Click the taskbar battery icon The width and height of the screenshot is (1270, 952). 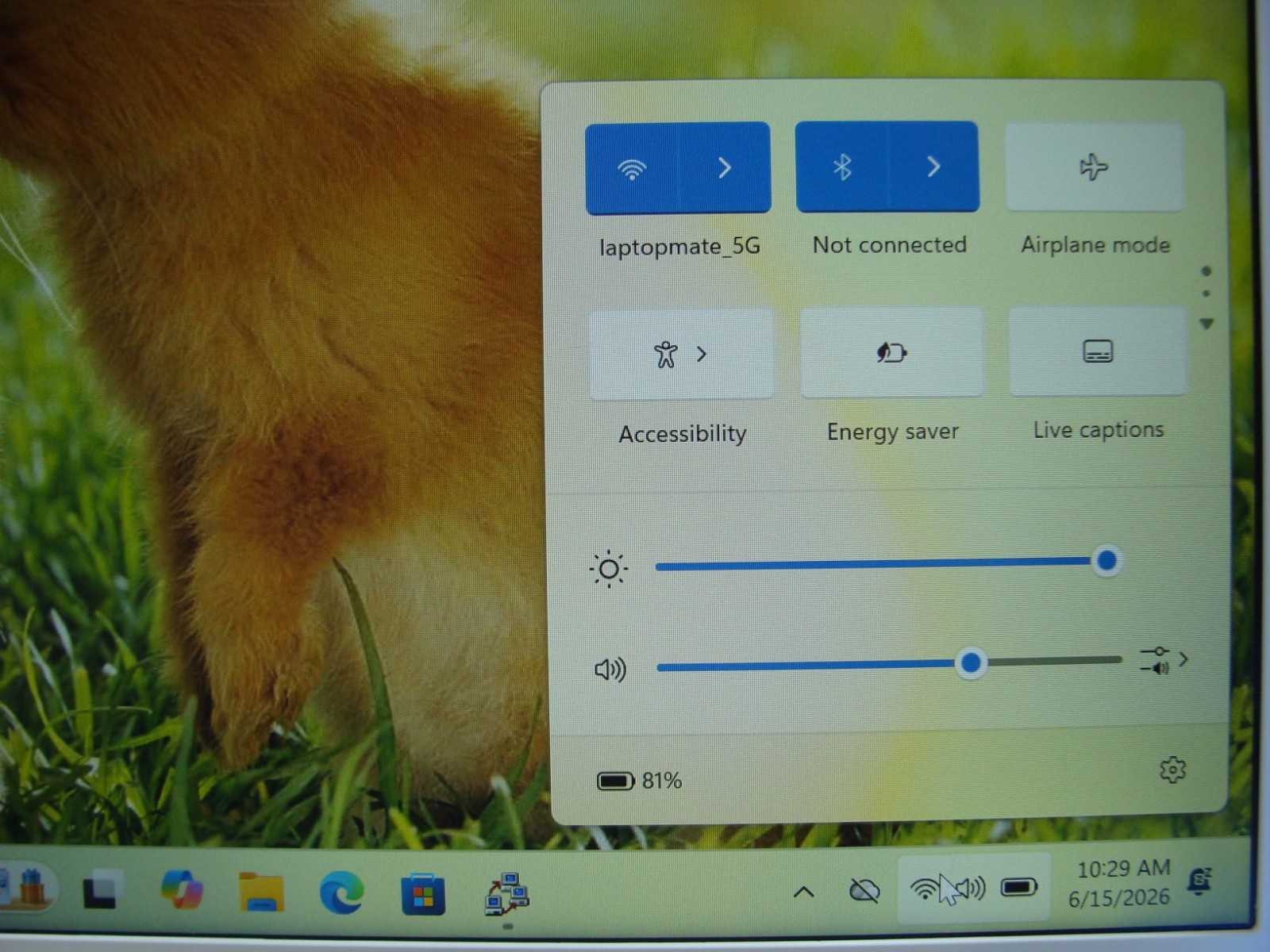[1019, 886]
